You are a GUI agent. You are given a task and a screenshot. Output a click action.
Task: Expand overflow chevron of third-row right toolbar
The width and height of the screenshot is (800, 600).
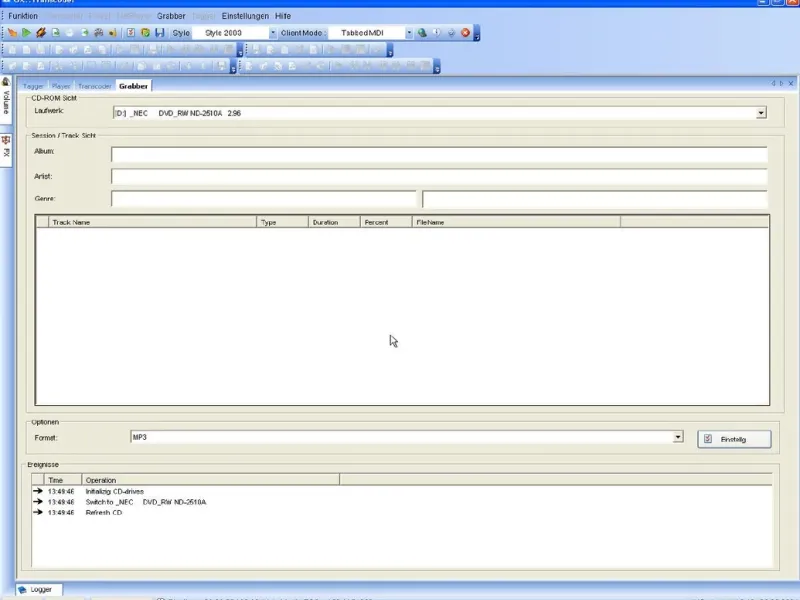coord(437,66)
